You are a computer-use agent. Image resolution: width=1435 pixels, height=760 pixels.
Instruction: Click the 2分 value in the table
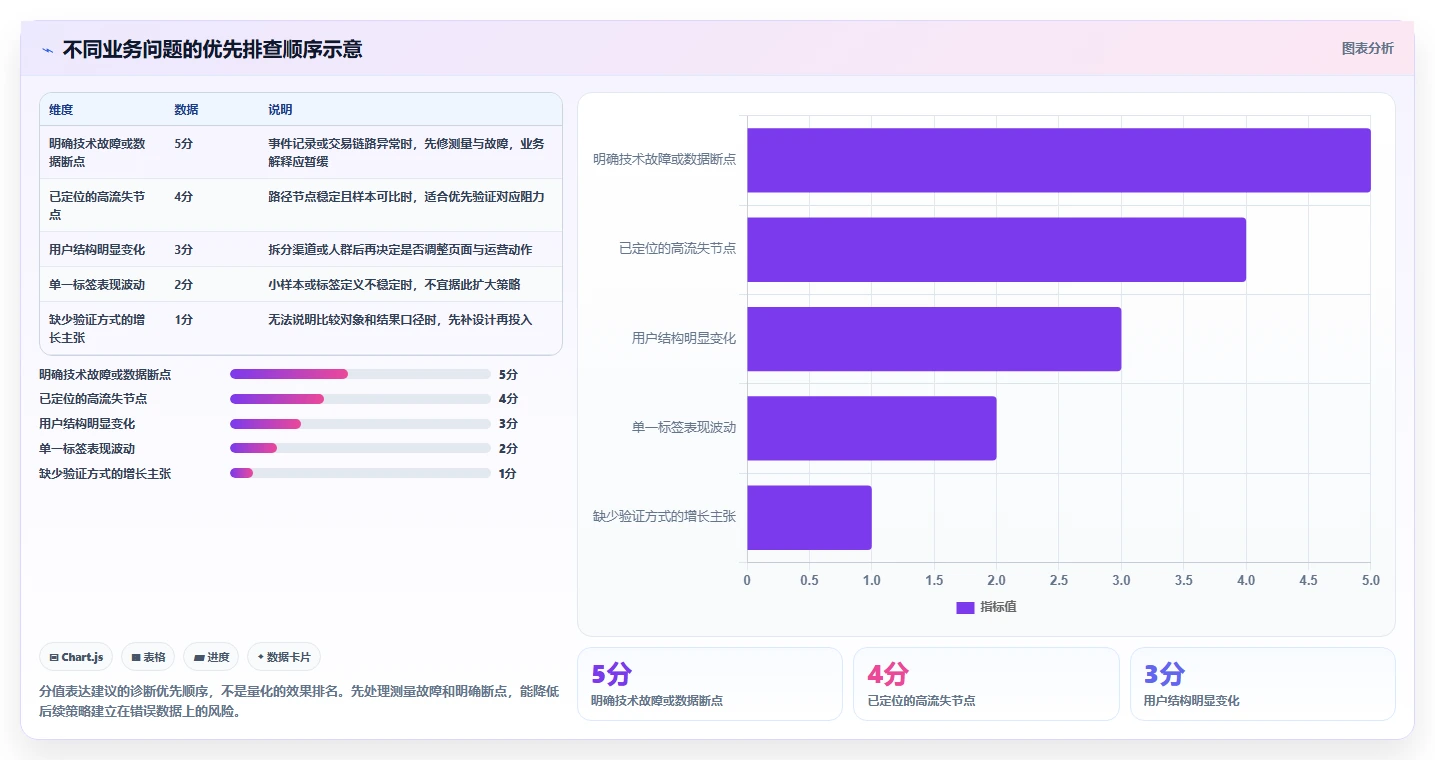click(x=183, y=284)
